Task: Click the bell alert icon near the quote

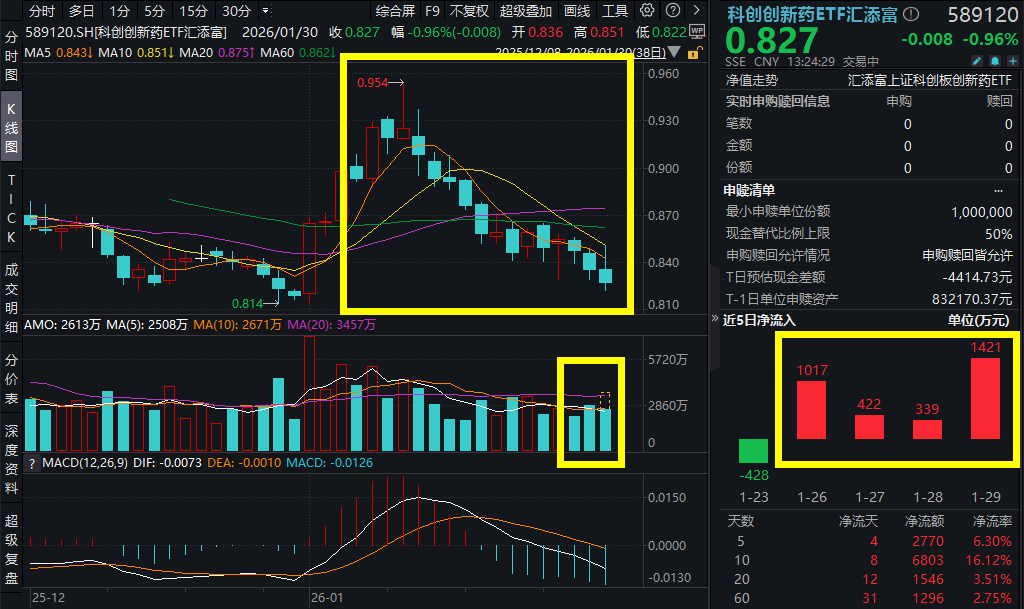Action: (x=996, y=60)
